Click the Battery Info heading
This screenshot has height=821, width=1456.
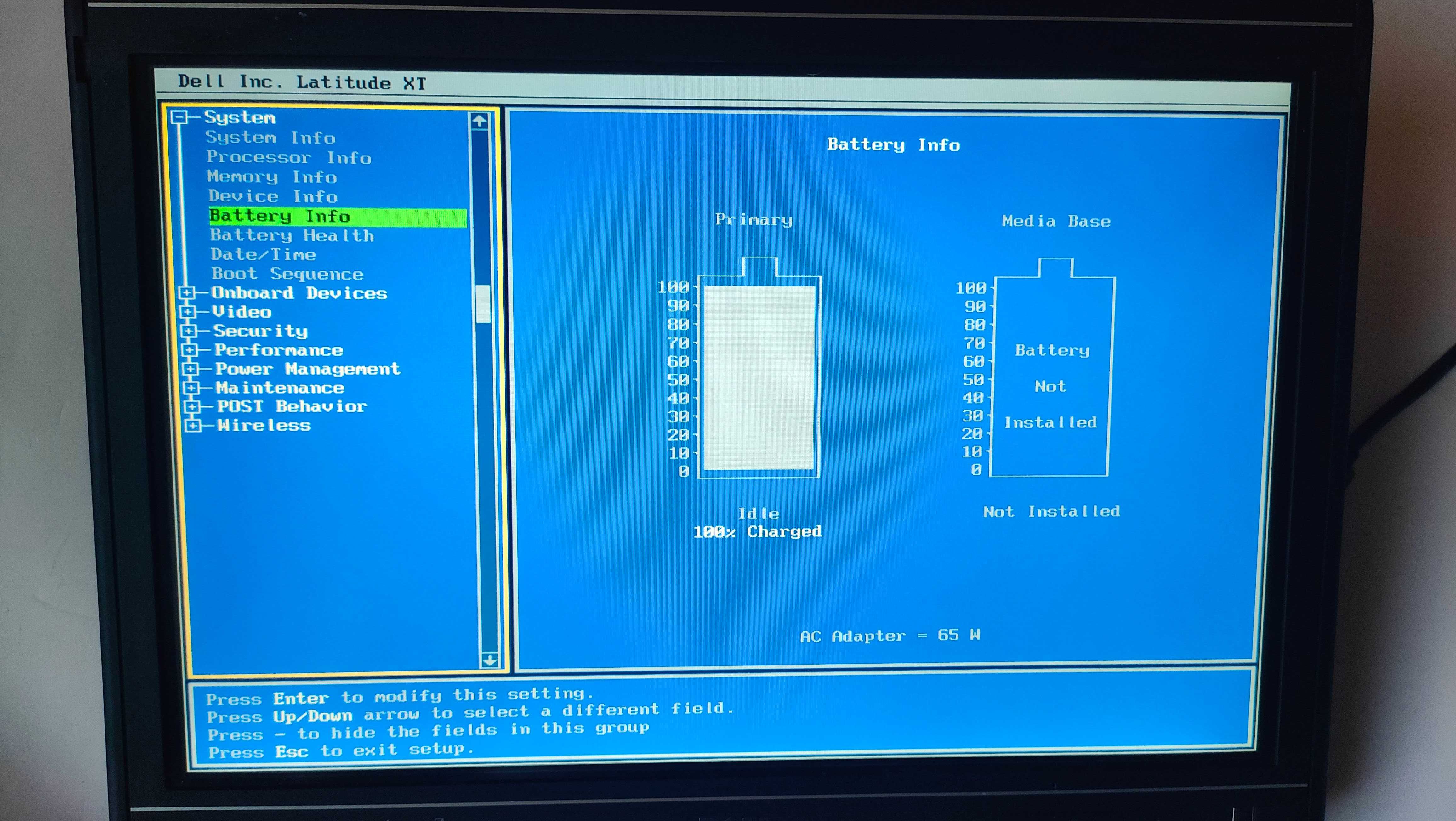[x=894, y=144]
